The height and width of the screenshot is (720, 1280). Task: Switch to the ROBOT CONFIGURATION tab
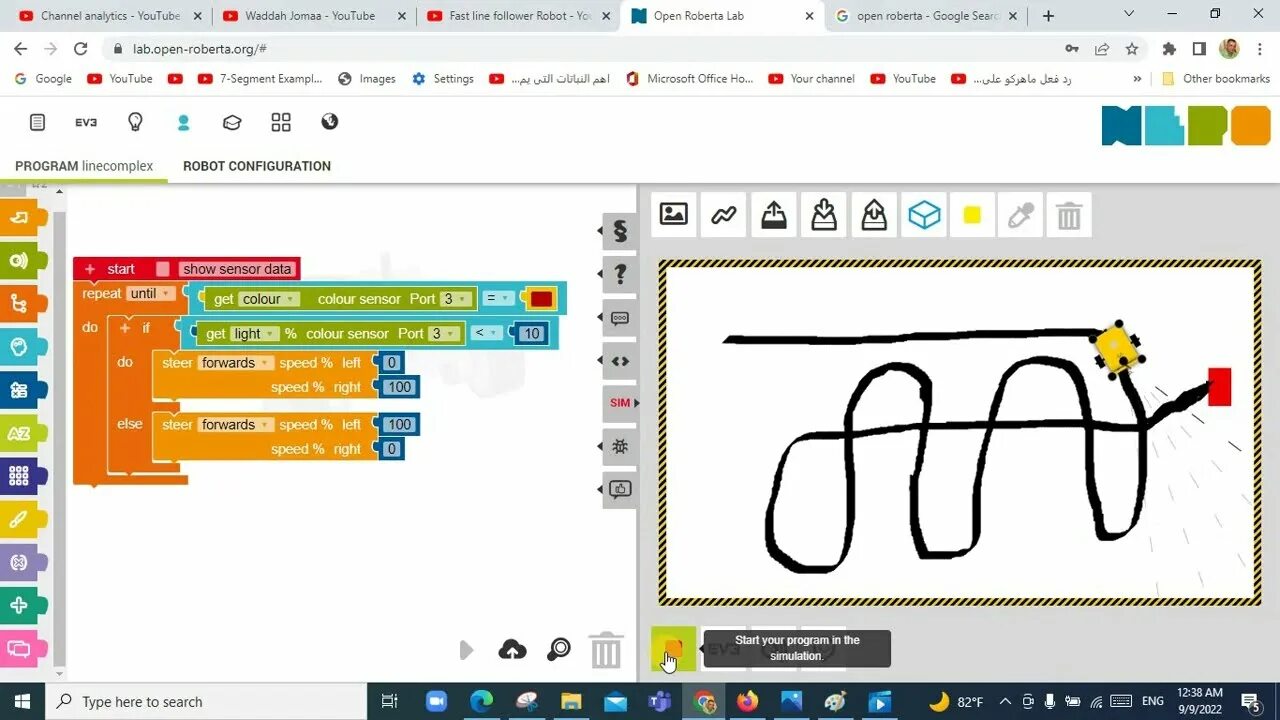point(257,166)
